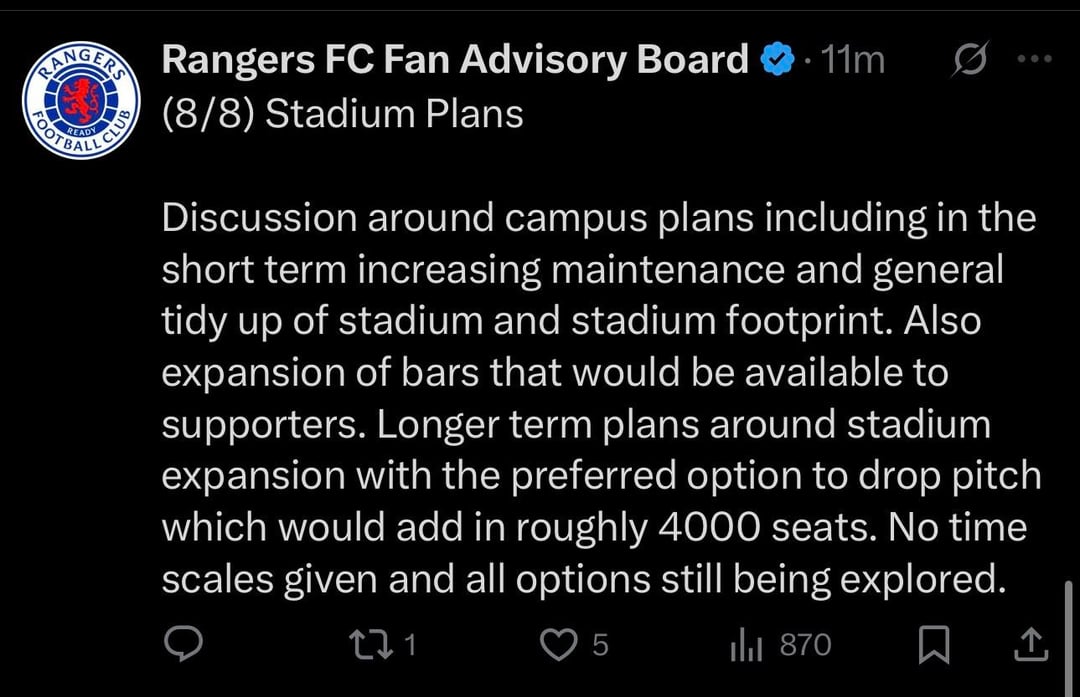Open the view analytics bar chart icon

(x=746, y=646)
